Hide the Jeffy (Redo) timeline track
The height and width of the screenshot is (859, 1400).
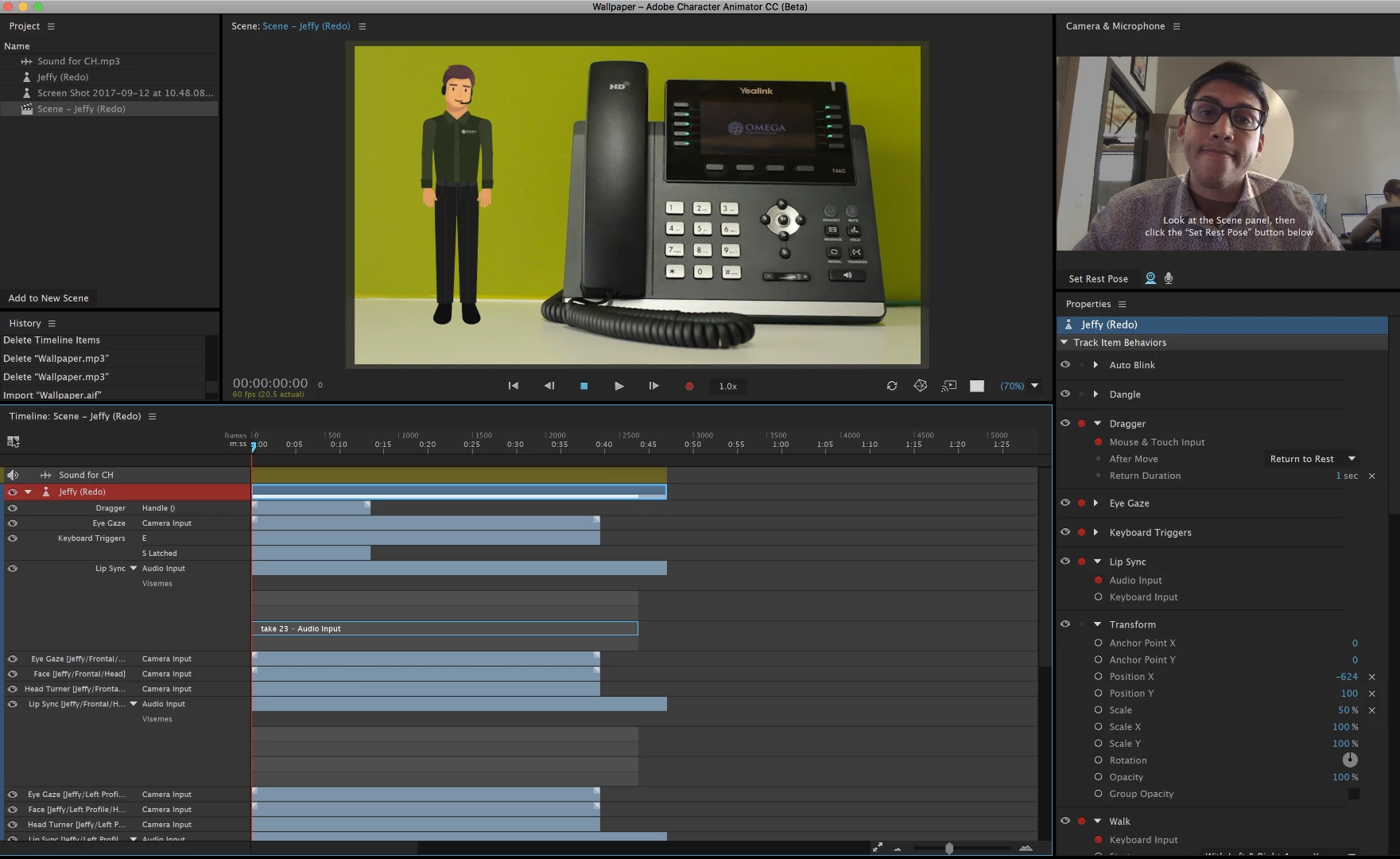point(13,492)
